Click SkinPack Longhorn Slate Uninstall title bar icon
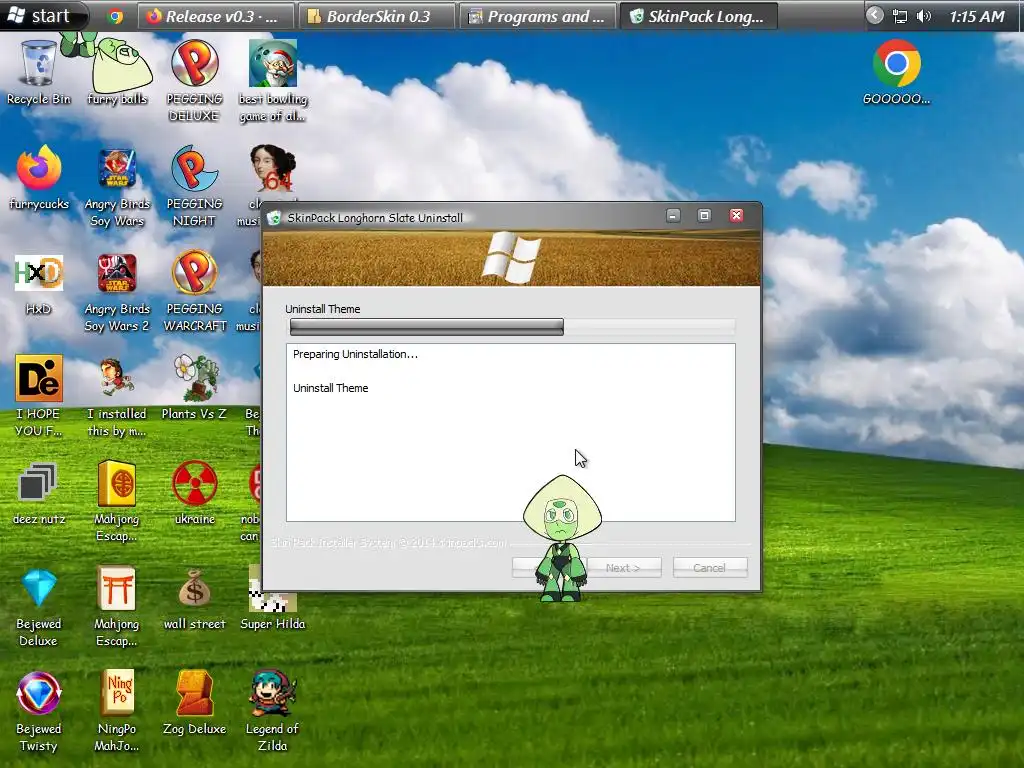The width and height of the screenshot is (1024, 768). pos(274,217)
